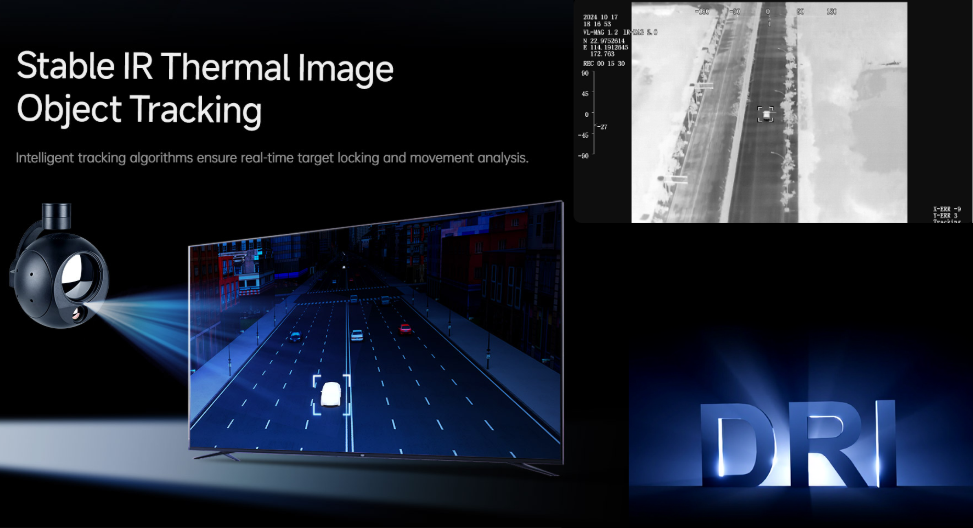The width and height of the screenshot is (973, 528).
Task: Click the heading compass scale atop thermal feed
Action: point(767,11)
